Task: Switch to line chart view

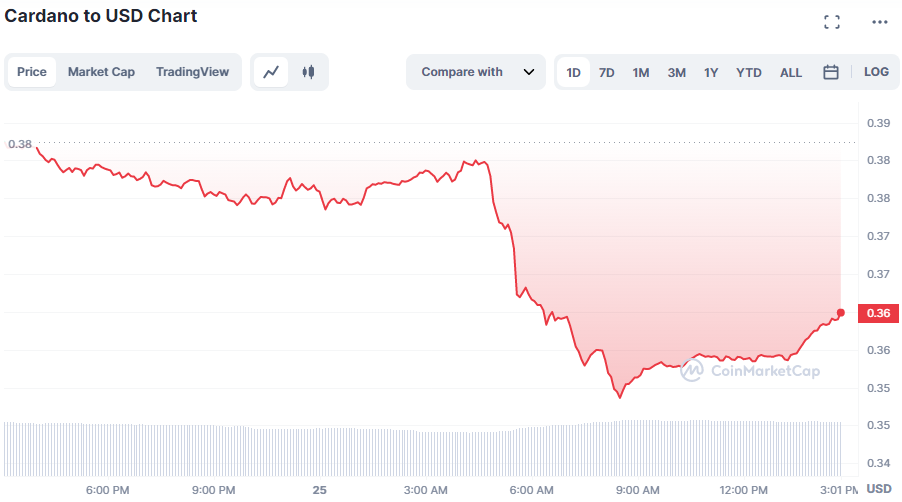Action: 271,72
